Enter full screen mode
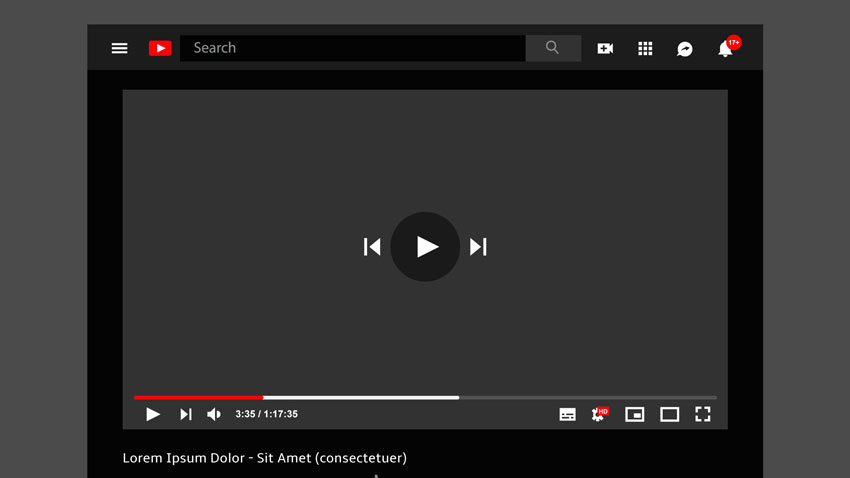This screenshot has height=478, width=850. pyautogui.click(x=703, y=415)
